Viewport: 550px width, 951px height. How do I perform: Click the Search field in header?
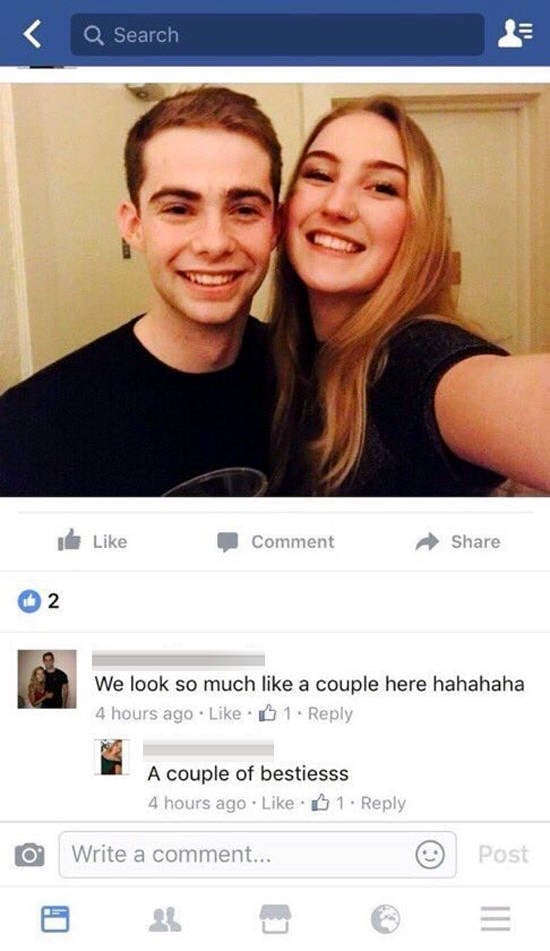pos(277,35)
